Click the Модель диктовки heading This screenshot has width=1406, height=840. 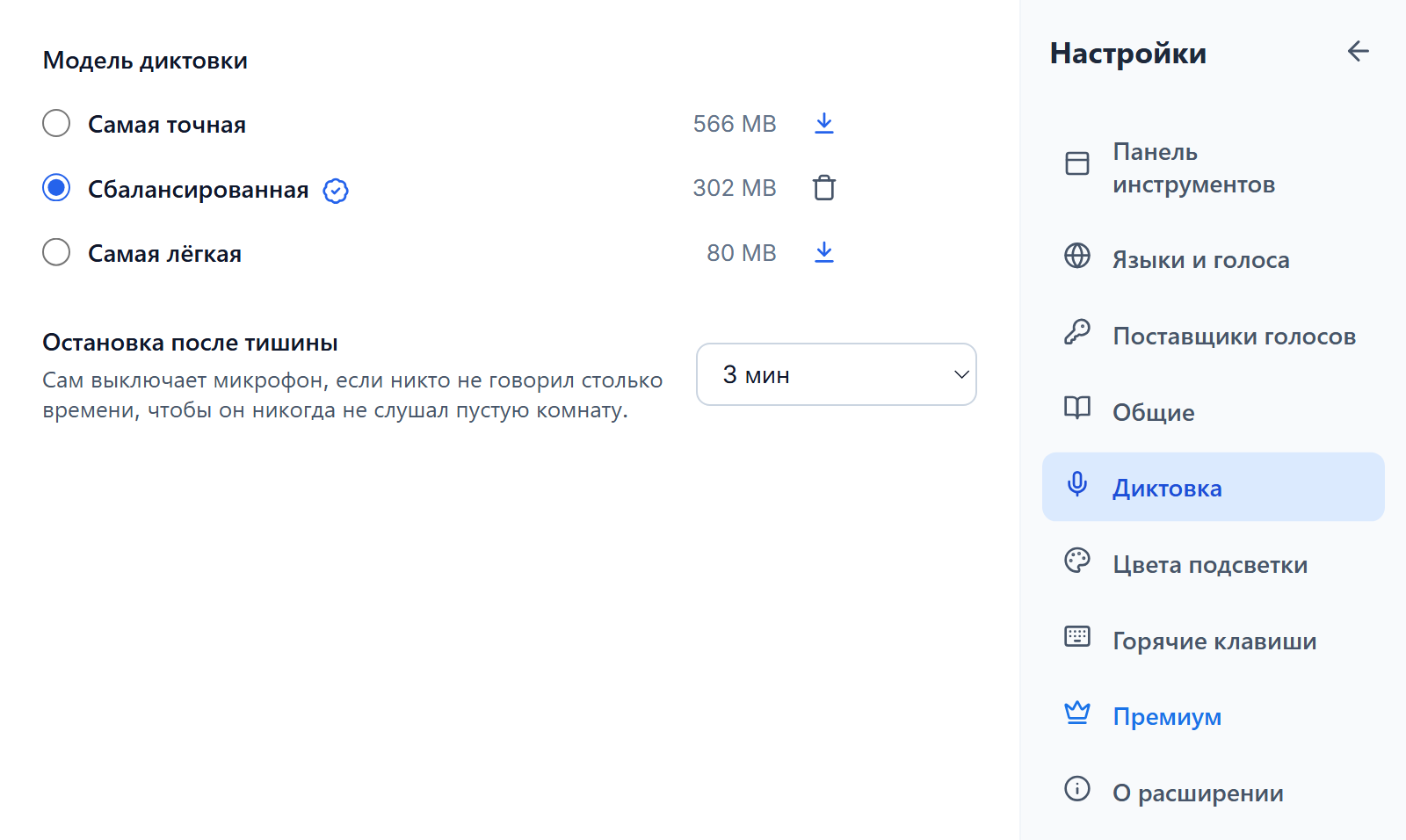(145, 61)
